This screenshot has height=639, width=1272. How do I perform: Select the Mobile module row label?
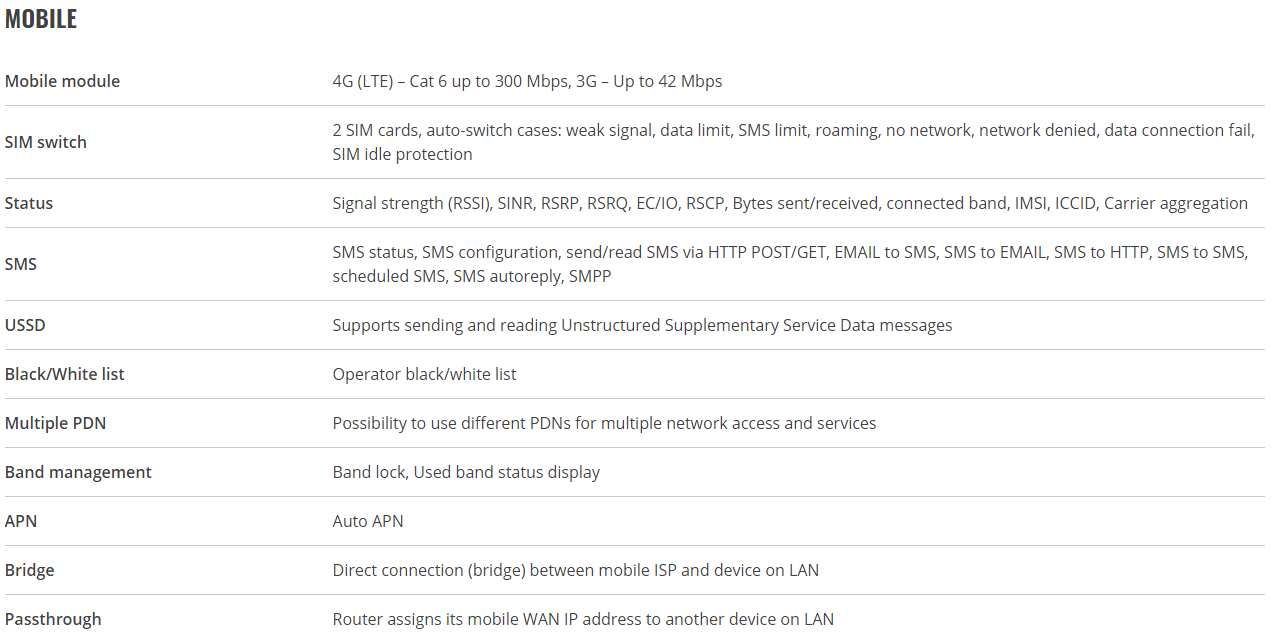pos(62,81)
